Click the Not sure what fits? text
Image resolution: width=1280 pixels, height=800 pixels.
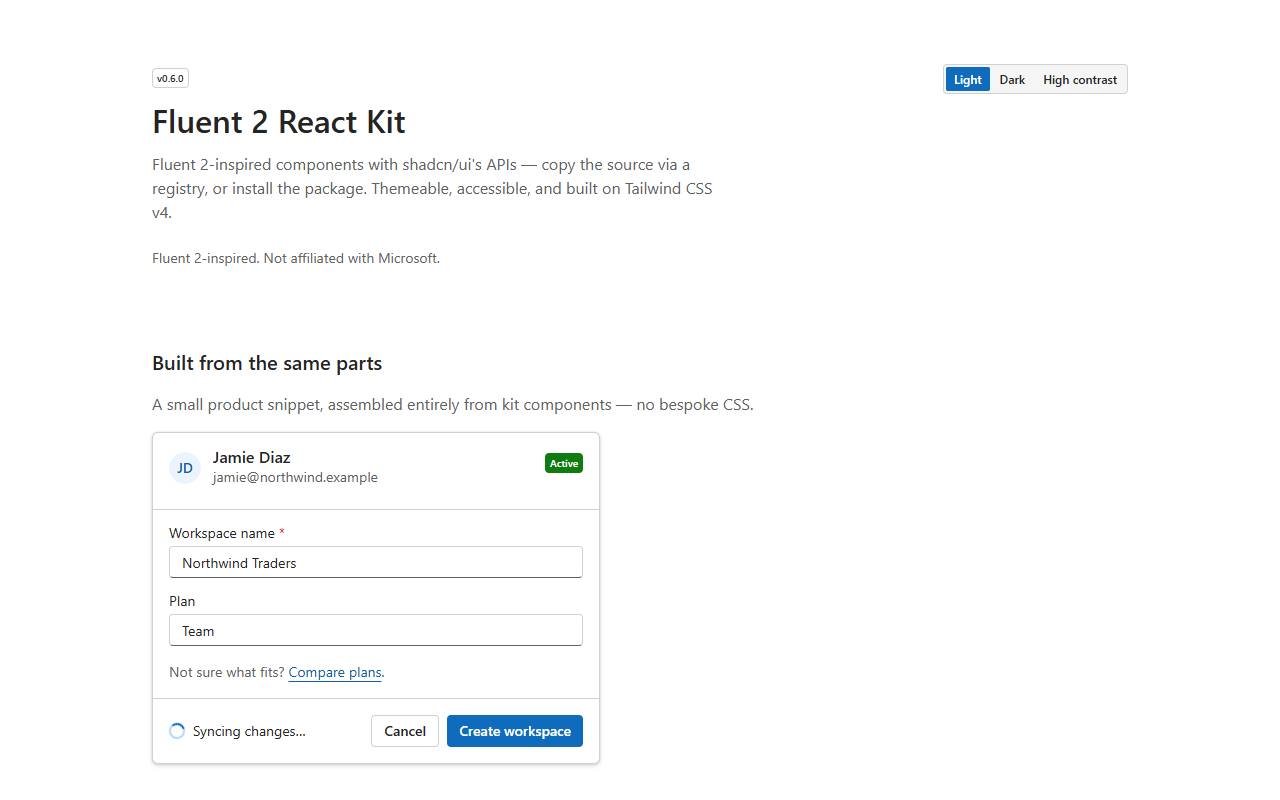tap(227, 672)
